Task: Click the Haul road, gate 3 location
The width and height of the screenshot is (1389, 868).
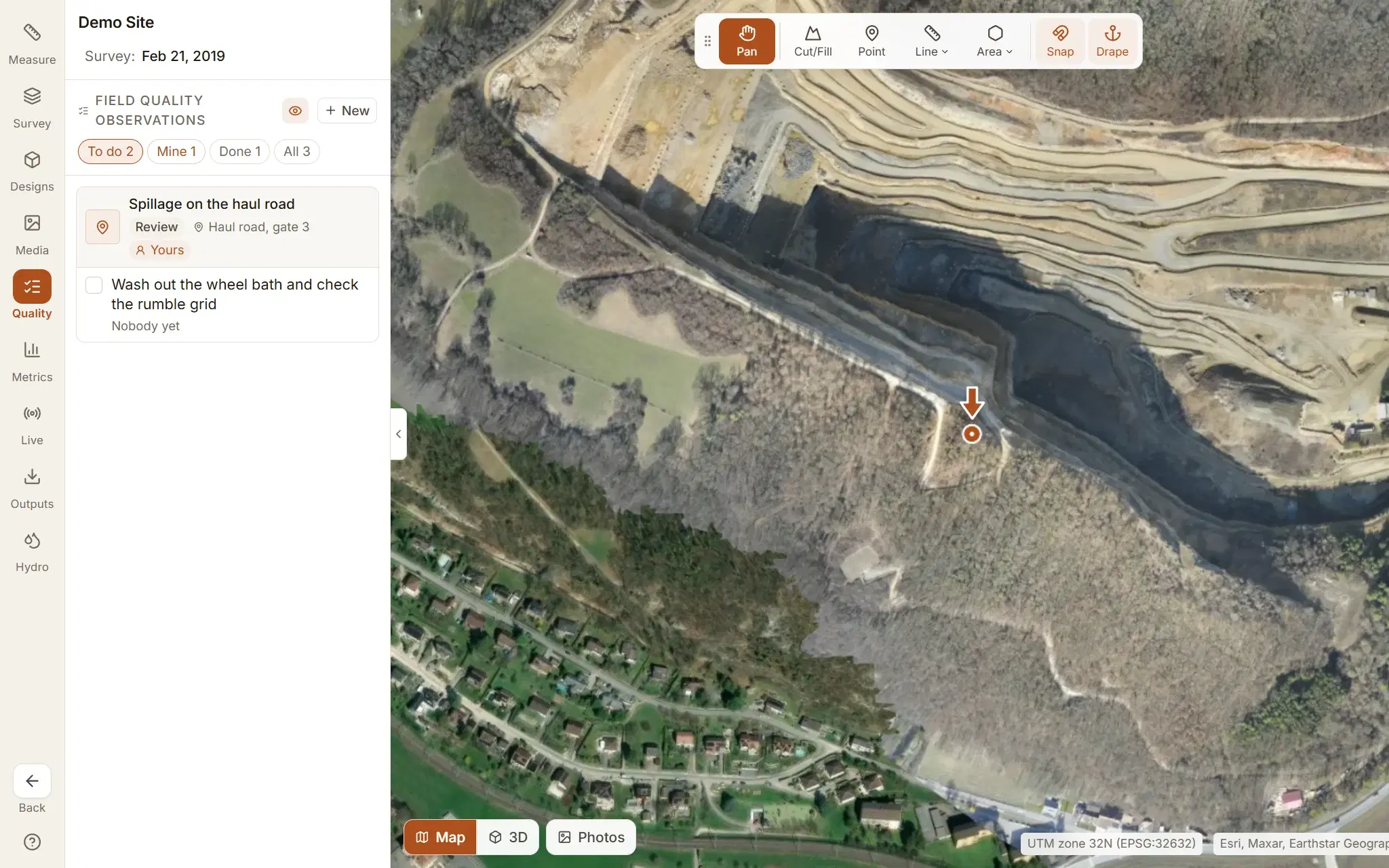Action: (252, 227)
